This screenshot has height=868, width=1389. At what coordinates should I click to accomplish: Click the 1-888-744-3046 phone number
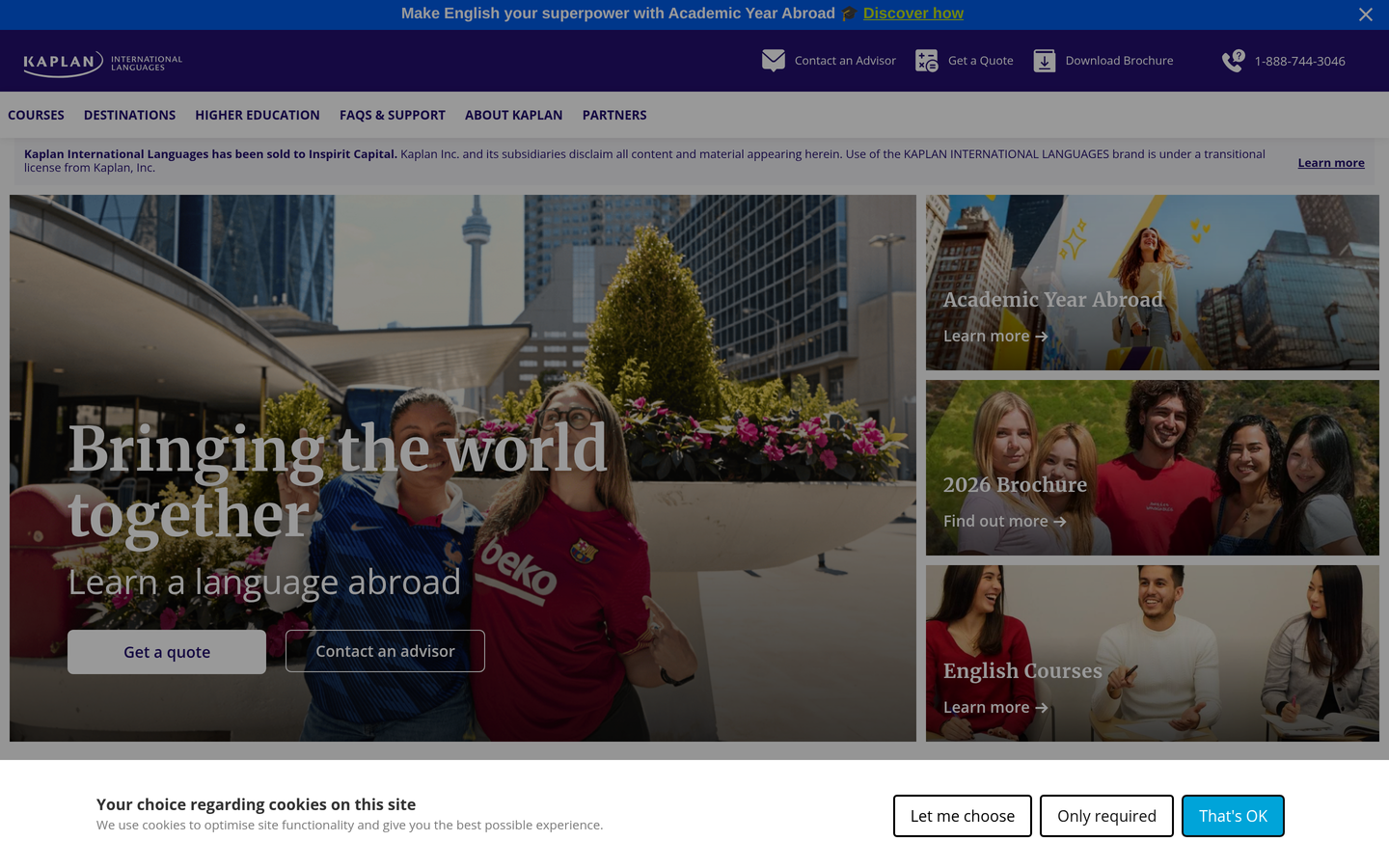[1299, 61]
